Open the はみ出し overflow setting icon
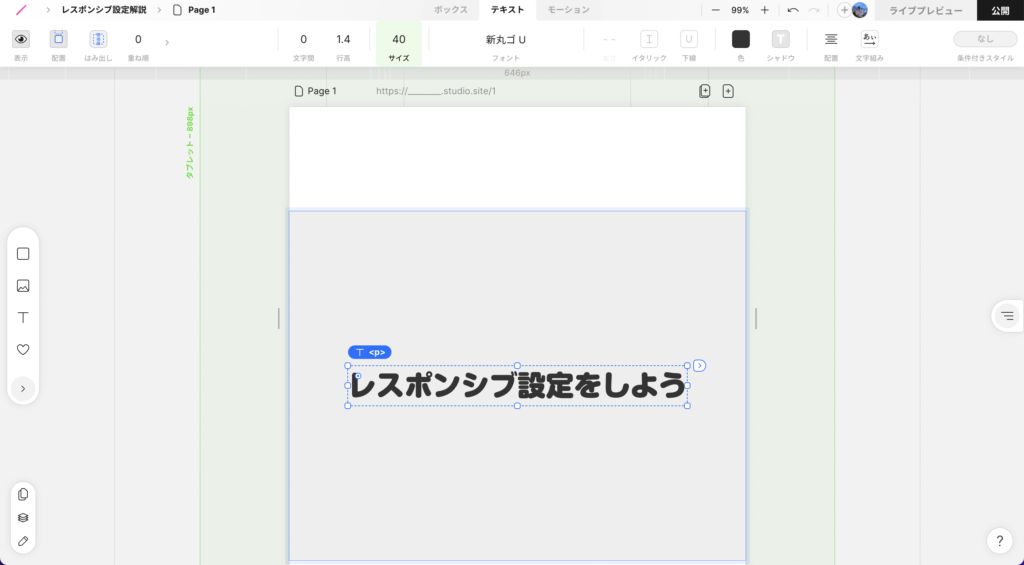Image resolution: width=1024 pixels, height=565 pixels. pos(98,39)
